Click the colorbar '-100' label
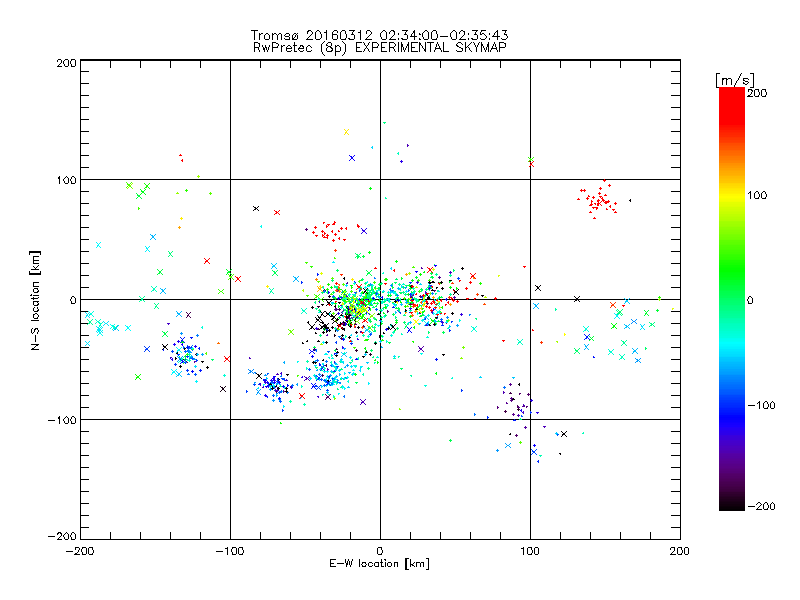Screen dimensions: 800x600 pos(761,405)
